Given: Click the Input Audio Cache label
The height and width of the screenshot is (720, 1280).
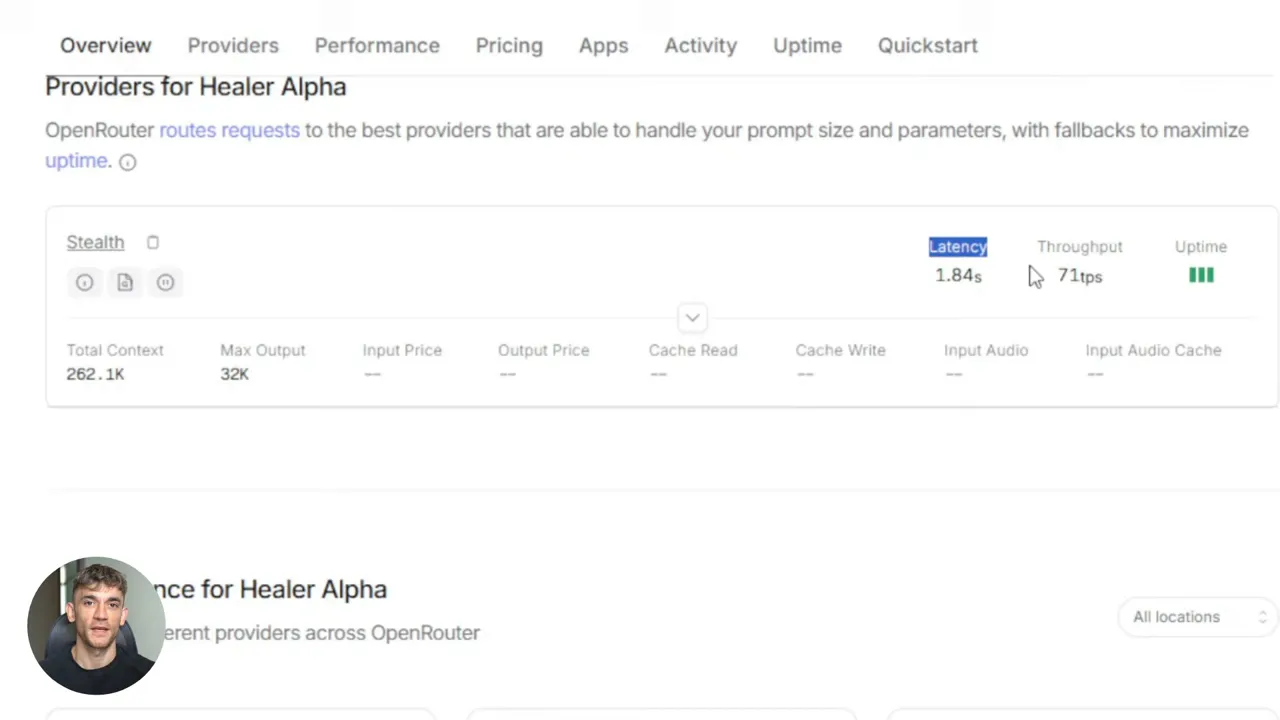Looking at the screenshot, I should (x=1153, y=350).
